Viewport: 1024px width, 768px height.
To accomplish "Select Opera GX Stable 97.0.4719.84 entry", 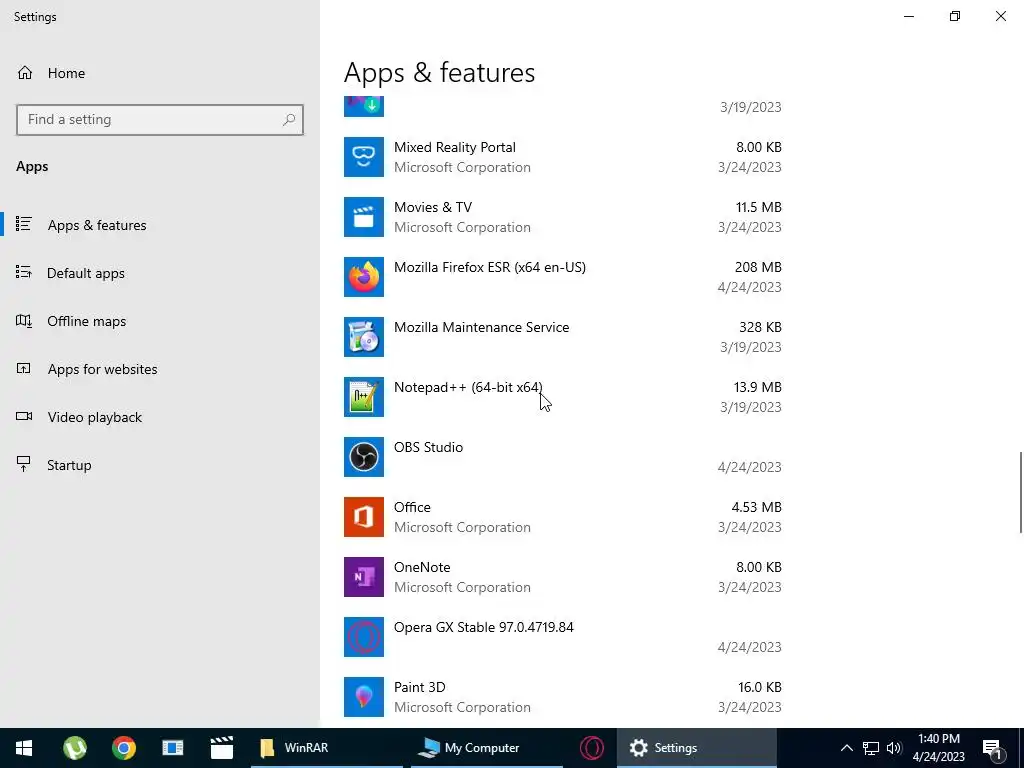I will [x=563, y=637].
